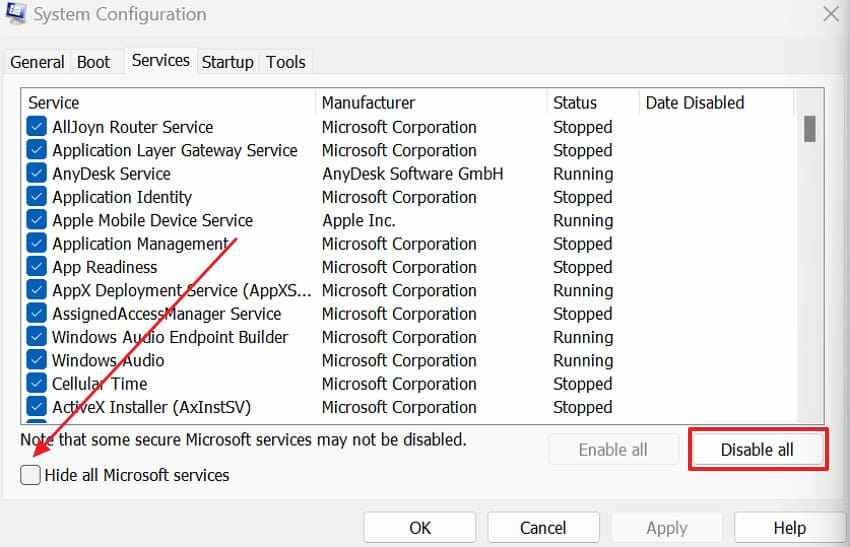Uncheck AppX Deployment Service checkbox
Viewport: 850px width, 547px height.
point(36,290)
